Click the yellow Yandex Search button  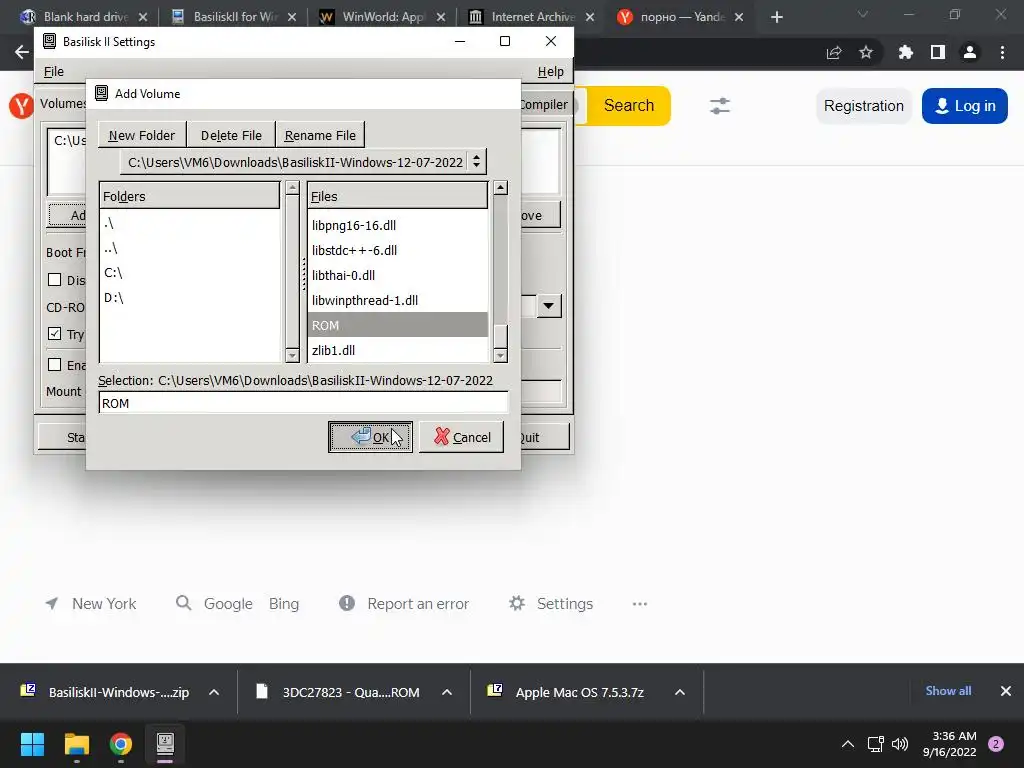[x=629, y=106]
